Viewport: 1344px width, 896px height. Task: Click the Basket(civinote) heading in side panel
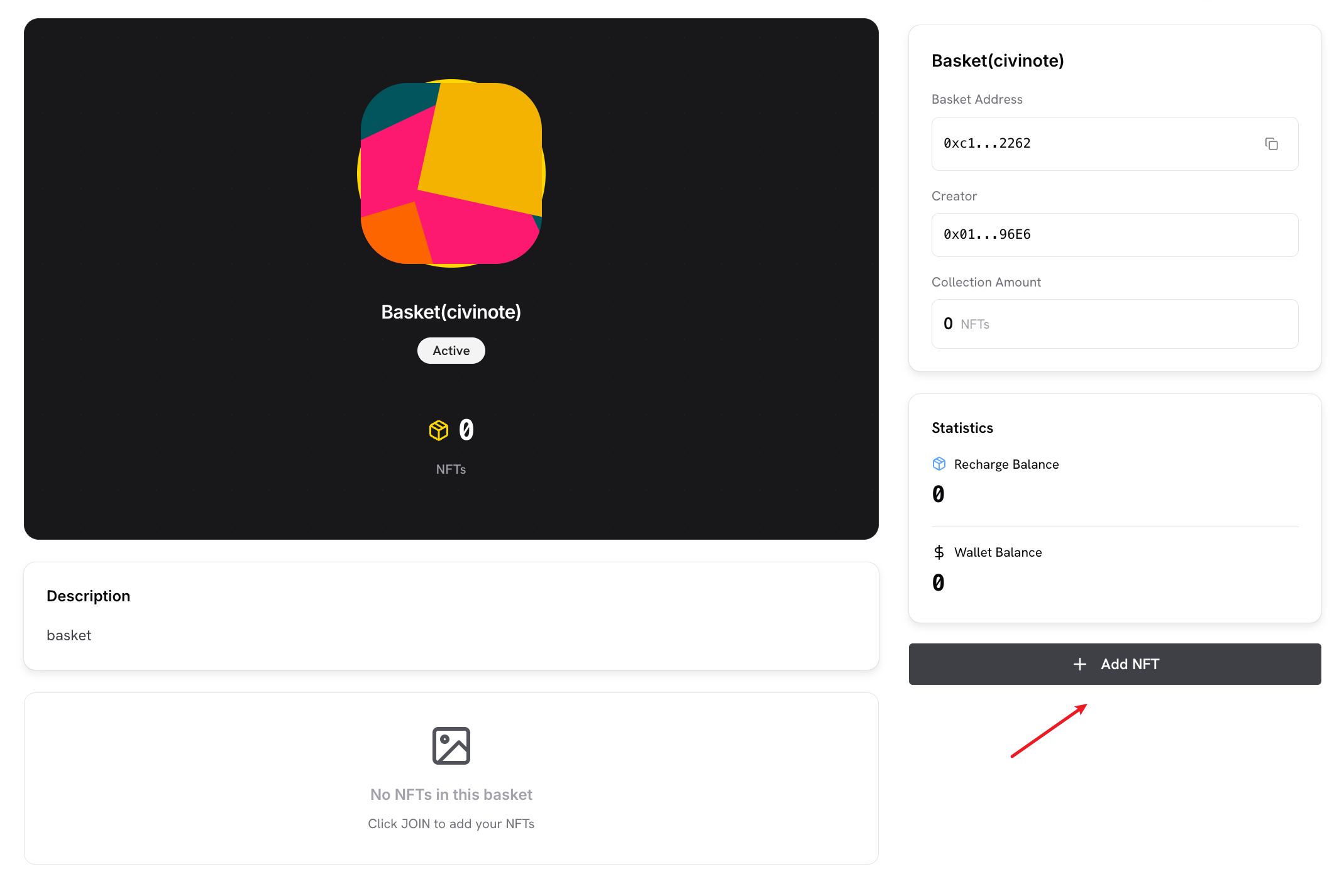coord(997,61)
